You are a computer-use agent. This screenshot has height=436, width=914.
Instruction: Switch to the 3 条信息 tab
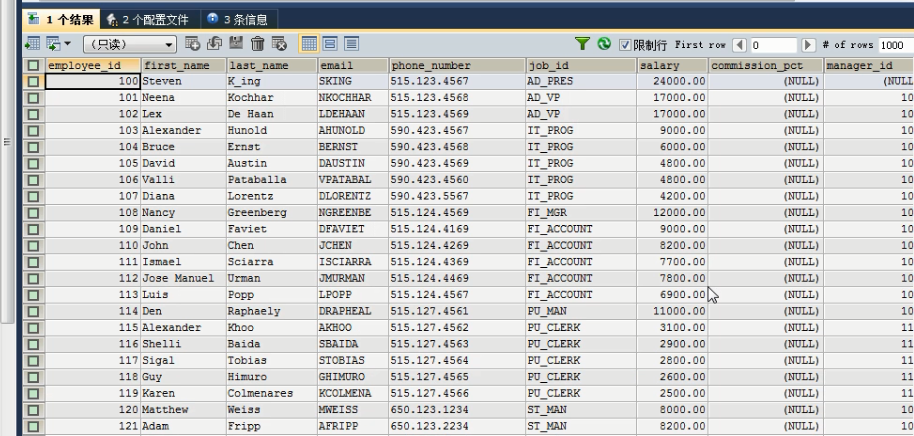[x=238, y=19]
